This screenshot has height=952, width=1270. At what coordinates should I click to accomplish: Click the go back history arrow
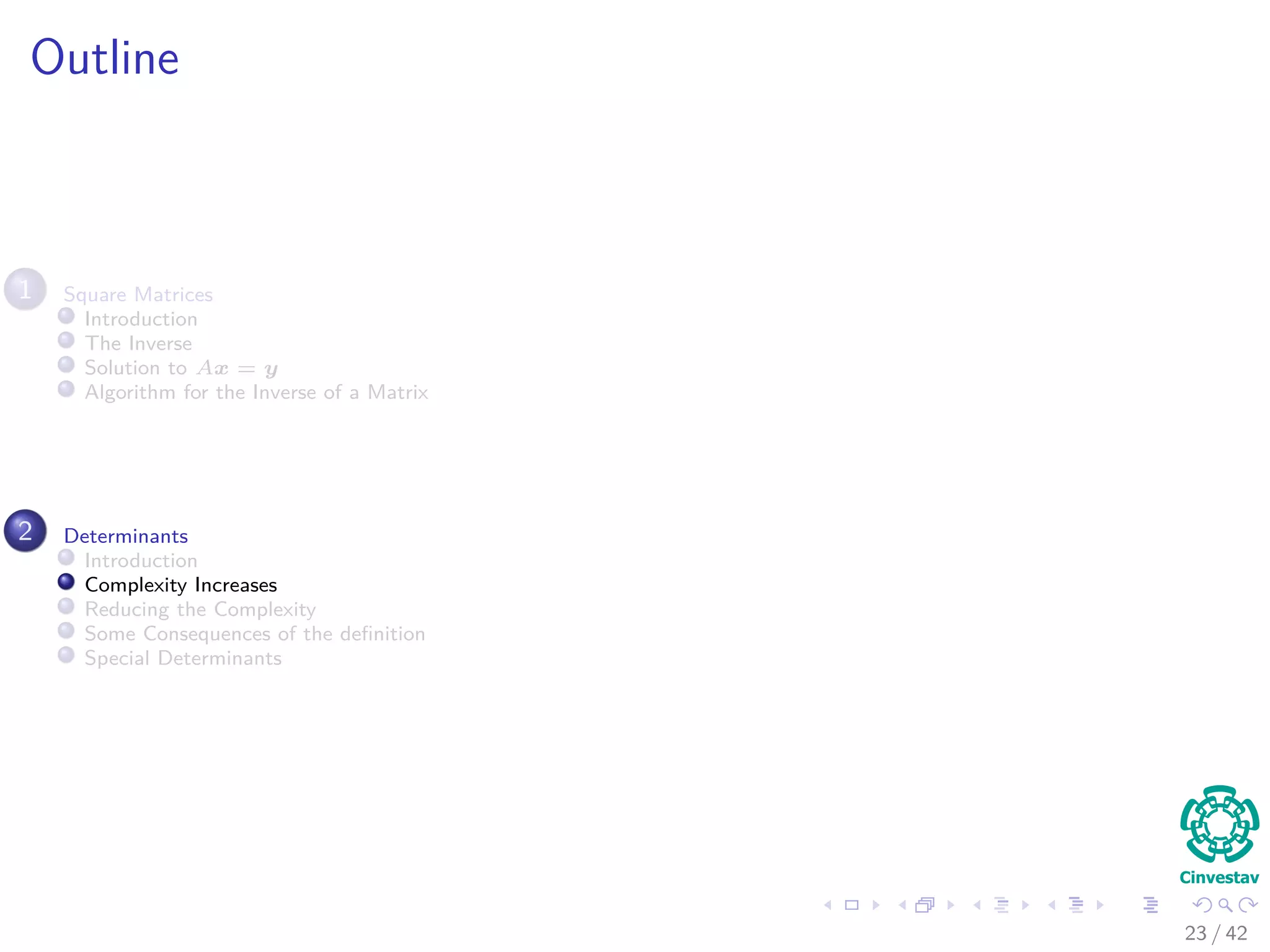pyautogui.click(x=1202, y=906)
